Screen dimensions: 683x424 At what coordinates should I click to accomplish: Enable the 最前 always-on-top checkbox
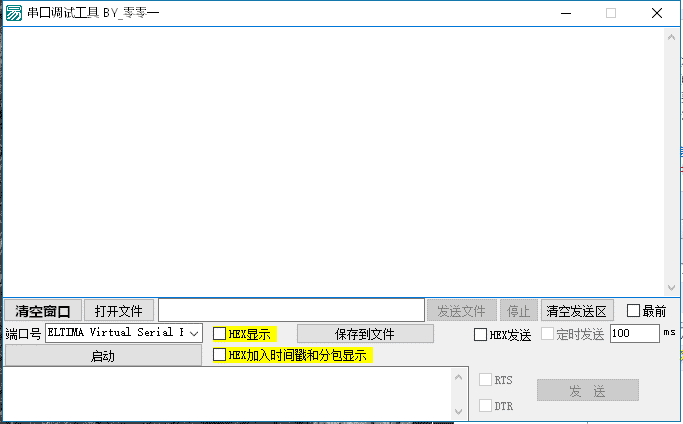point(633,311)
